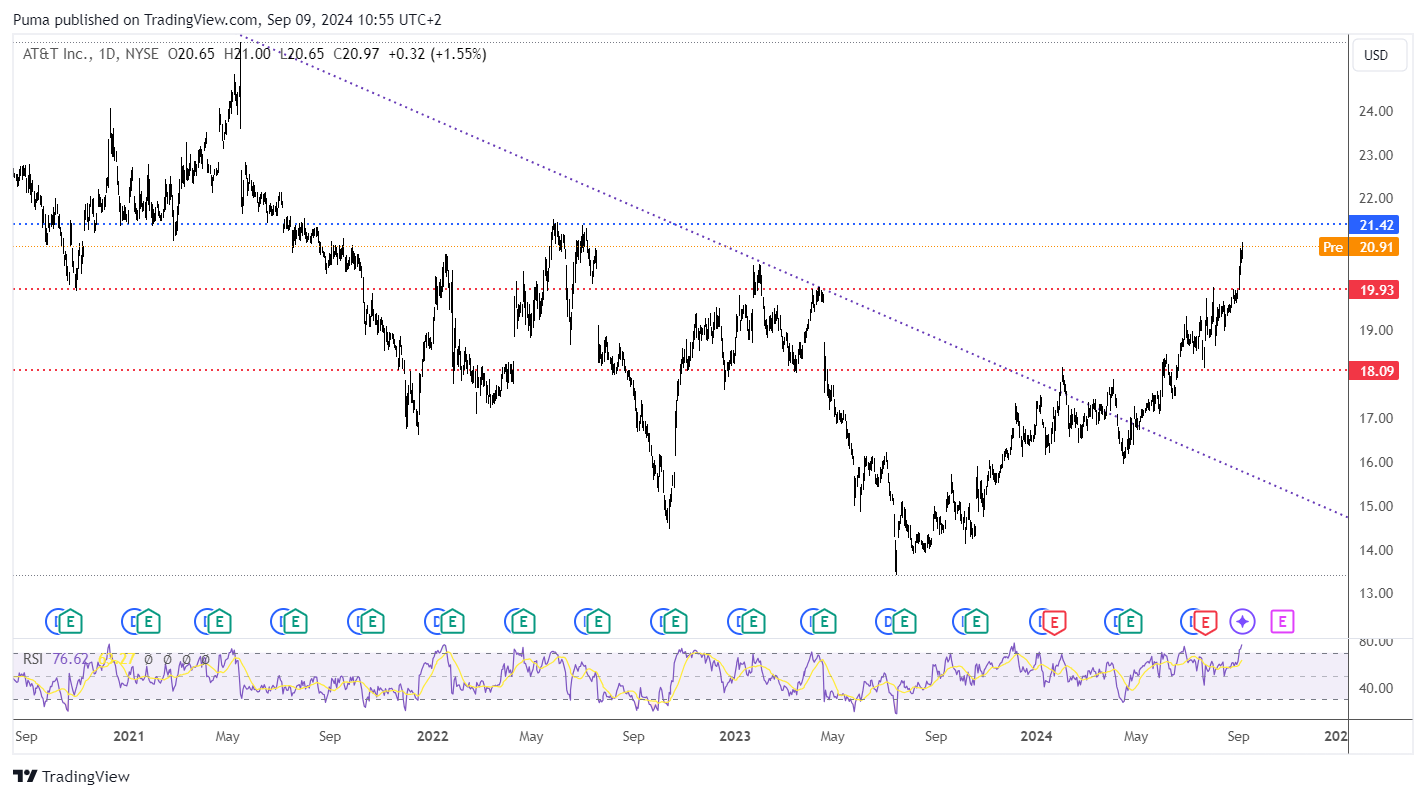Viewport: 1426px width, 798px height.
Task: Click the 16.00 price axis label
Action: pyautogui.click(x=1376, y=462)
